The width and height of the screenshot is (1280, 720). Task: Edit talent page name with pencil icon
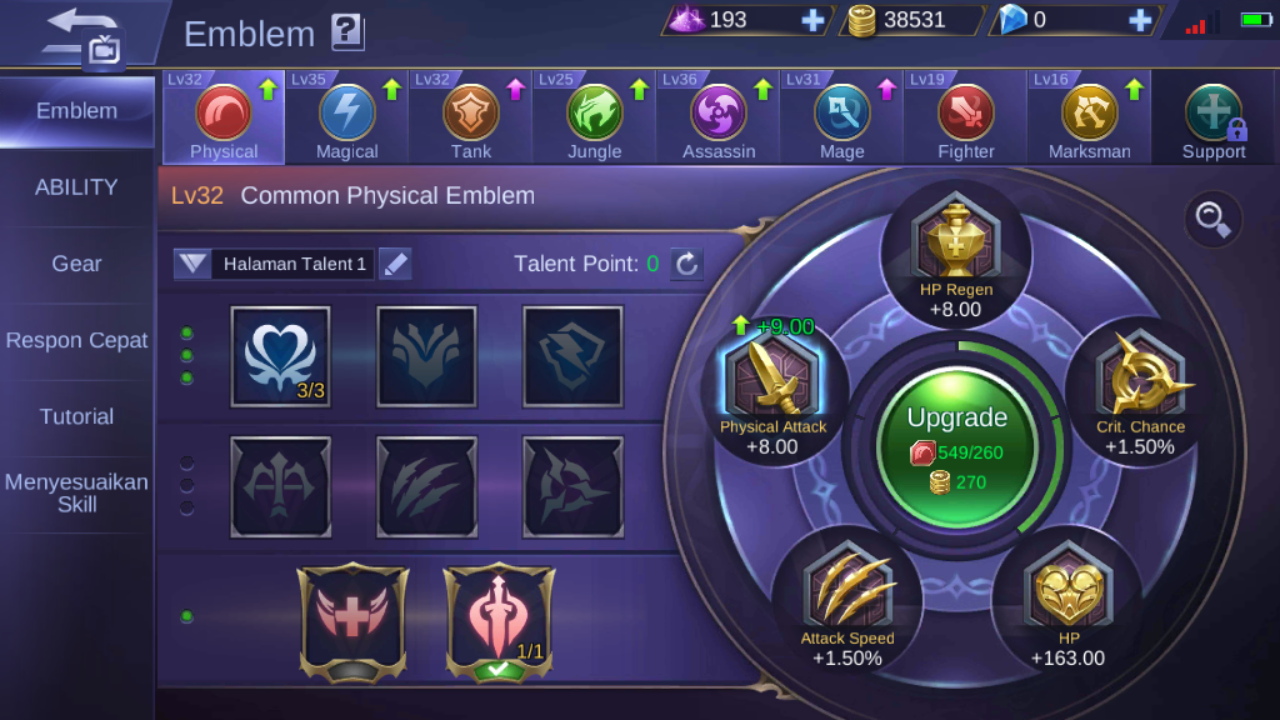click(x=395, y=264)
